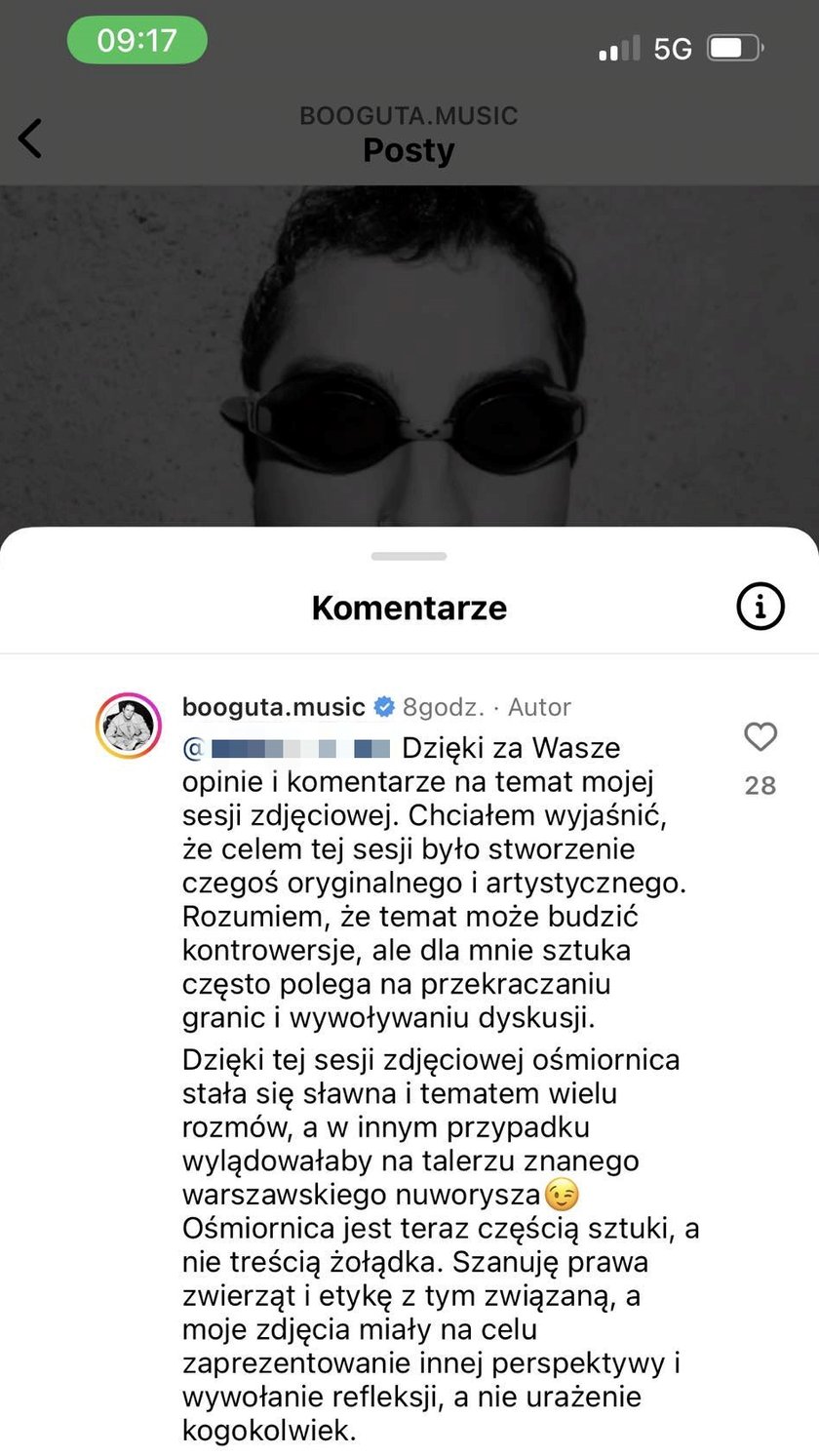819x1456 pixels.
Task: Tap the 28 likes count
Action: coord(760,785)
